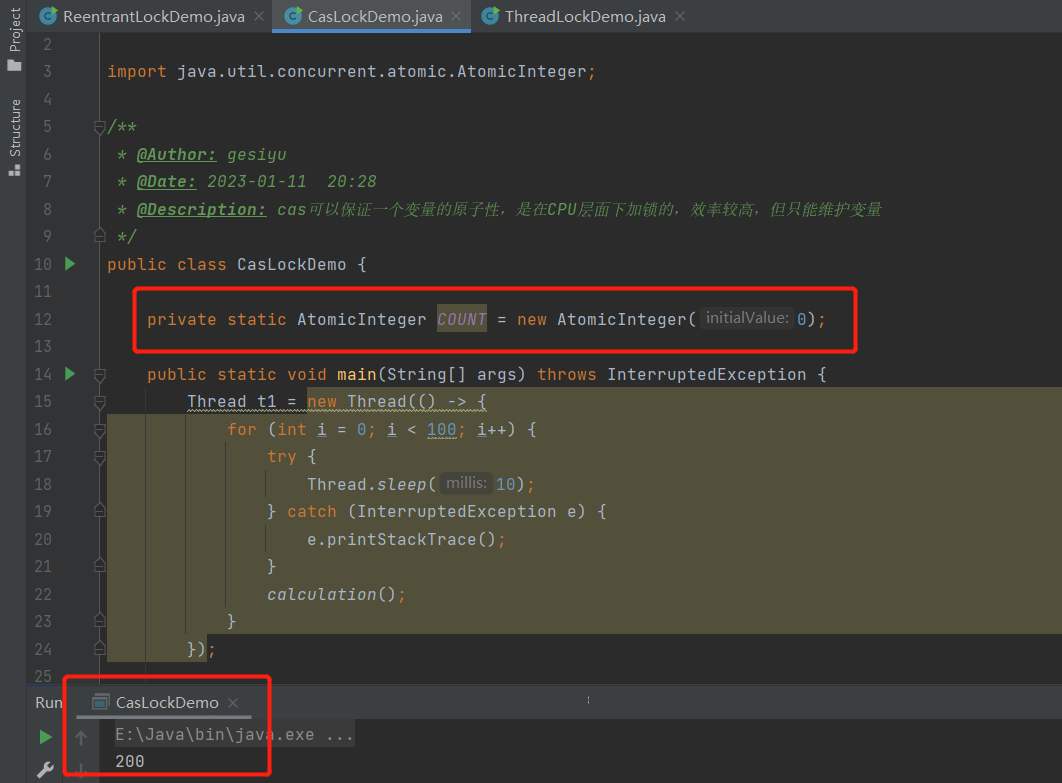Viewport: 1062px width, 783px height.
Task: Close the ThreadLockDemo.java tab
Action: (680, 16)
